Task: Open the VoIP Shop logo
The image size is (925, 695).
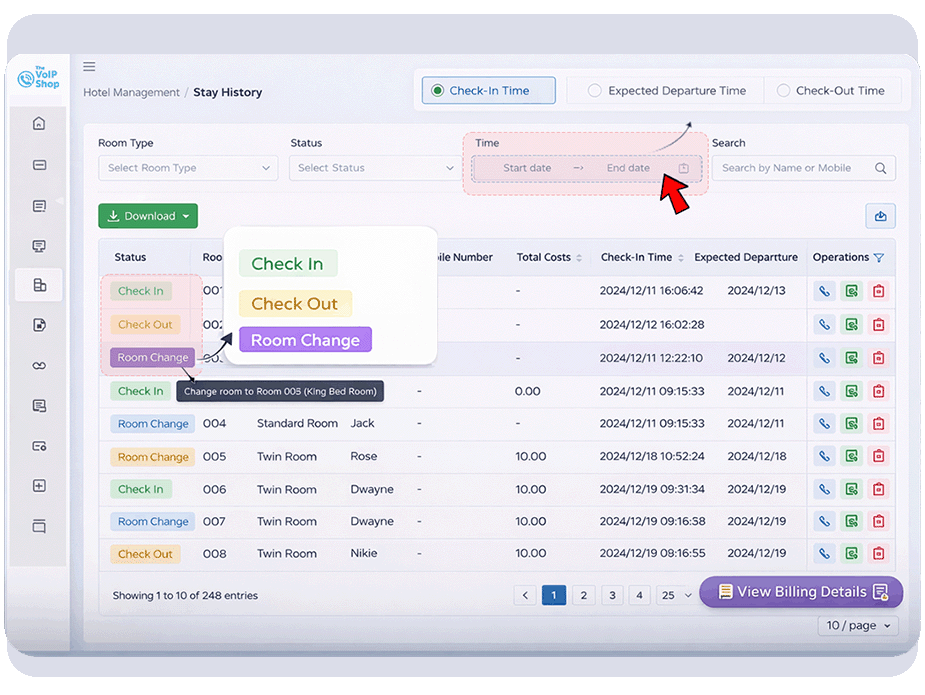Action: coord(39,77)
